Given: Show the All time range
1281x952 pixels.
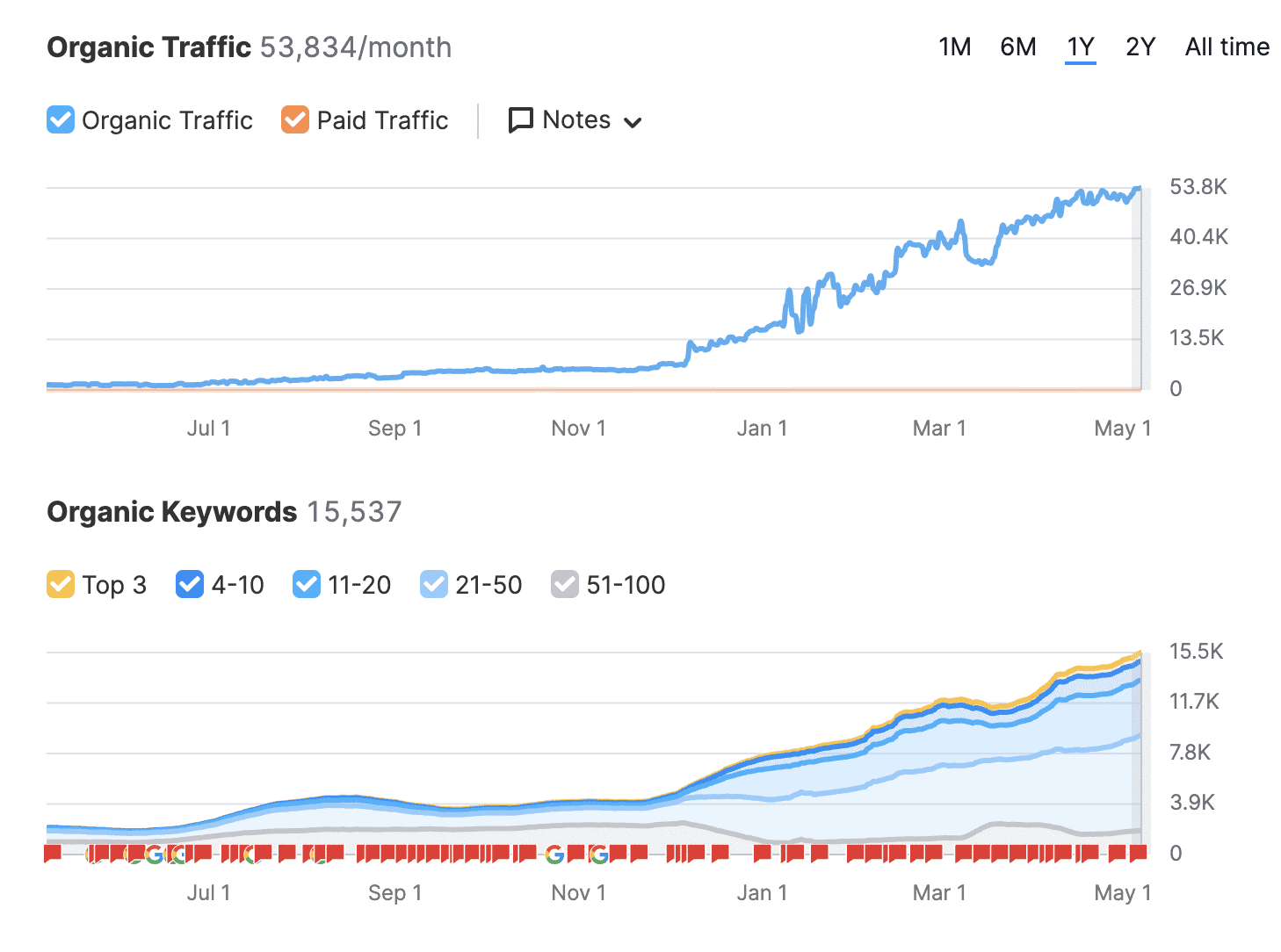Looking at the screenshot, I should tap(1227, 47).
